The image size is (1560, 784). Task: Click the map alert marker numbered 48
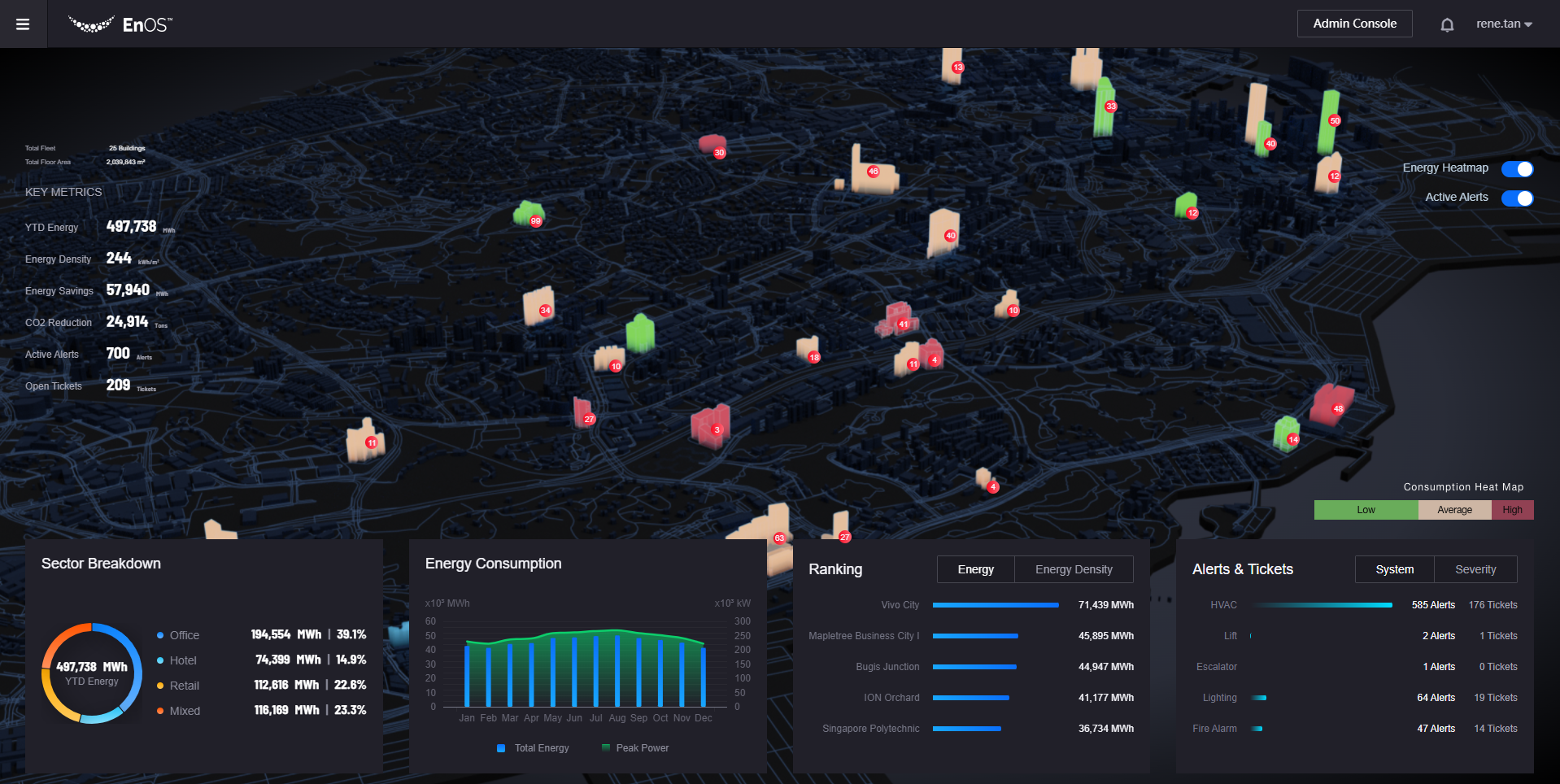1338,409
